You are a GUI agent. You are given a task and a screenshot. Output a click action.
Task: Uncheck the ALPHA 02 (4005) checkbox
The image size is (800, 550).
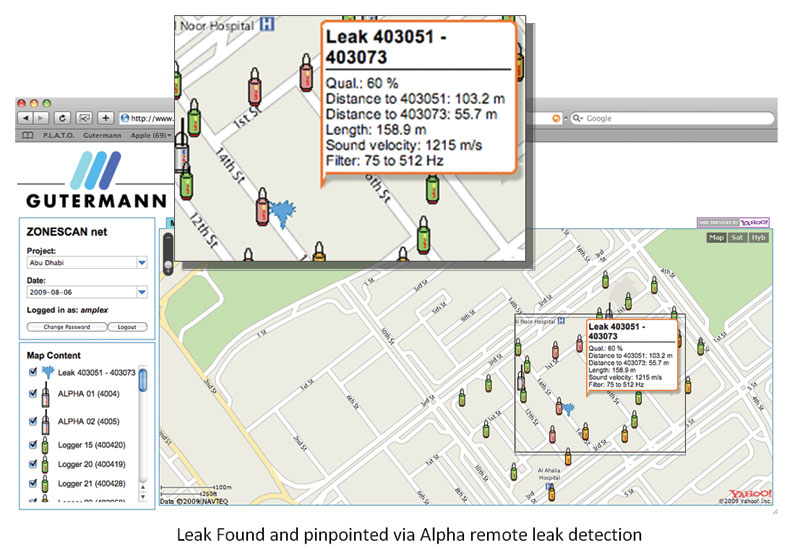tap(33, 421)
